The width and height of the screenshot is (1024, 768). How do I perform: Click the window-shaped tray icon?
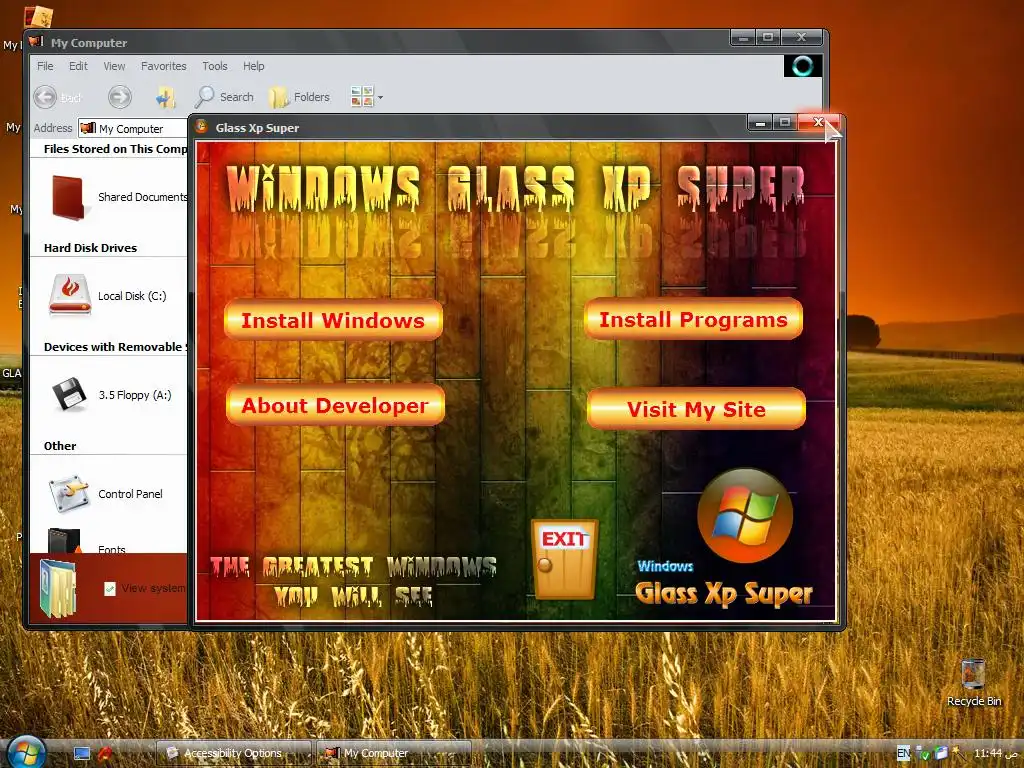tap(940, 753)
